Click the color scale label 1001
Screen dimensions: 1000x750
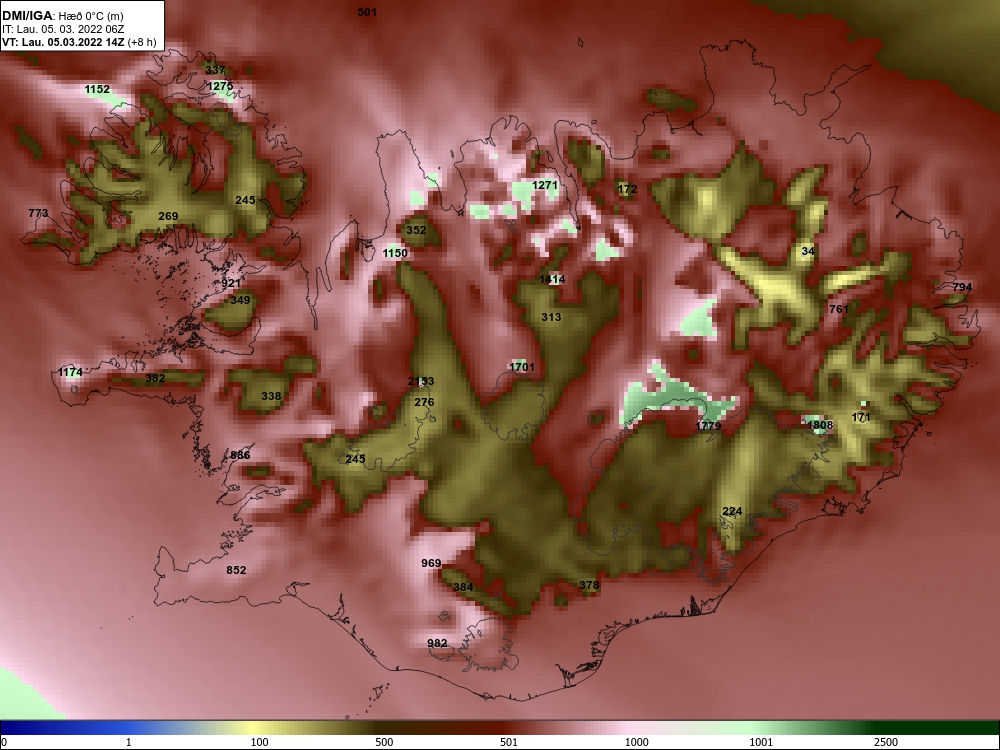[761, 742]
